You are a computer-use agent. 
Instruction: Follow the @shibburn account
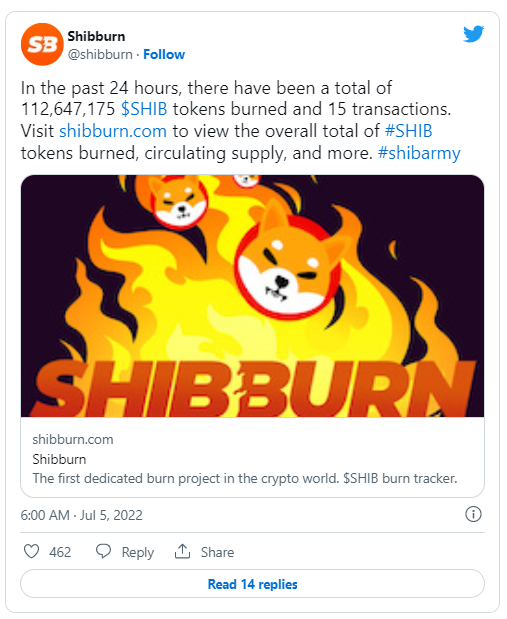point(164,54)
